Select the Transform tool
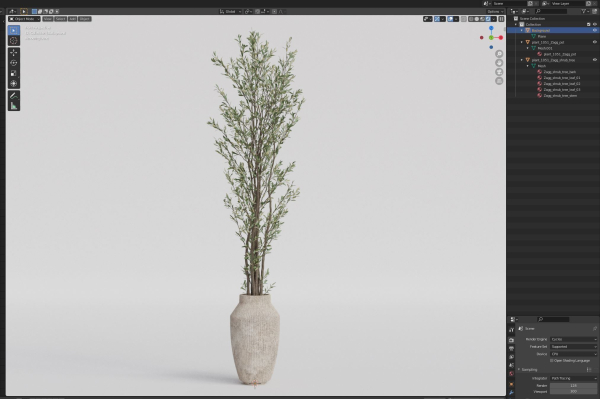This screenshot has height=399, width=600. [x=14, y=83]
